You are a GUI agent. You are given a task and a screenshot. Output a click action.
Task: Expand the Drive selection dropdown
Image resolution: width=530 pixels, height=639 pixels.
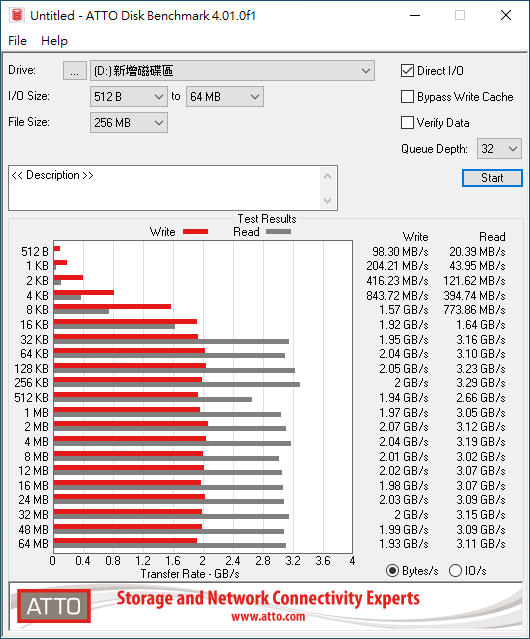[x=232, y=71]
